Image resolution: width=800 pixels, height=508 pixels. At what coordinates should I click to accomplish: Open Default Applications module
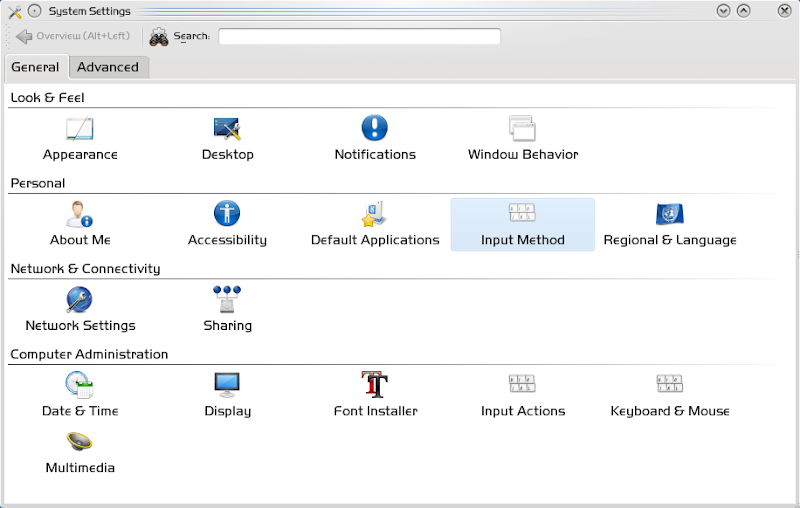375,215
